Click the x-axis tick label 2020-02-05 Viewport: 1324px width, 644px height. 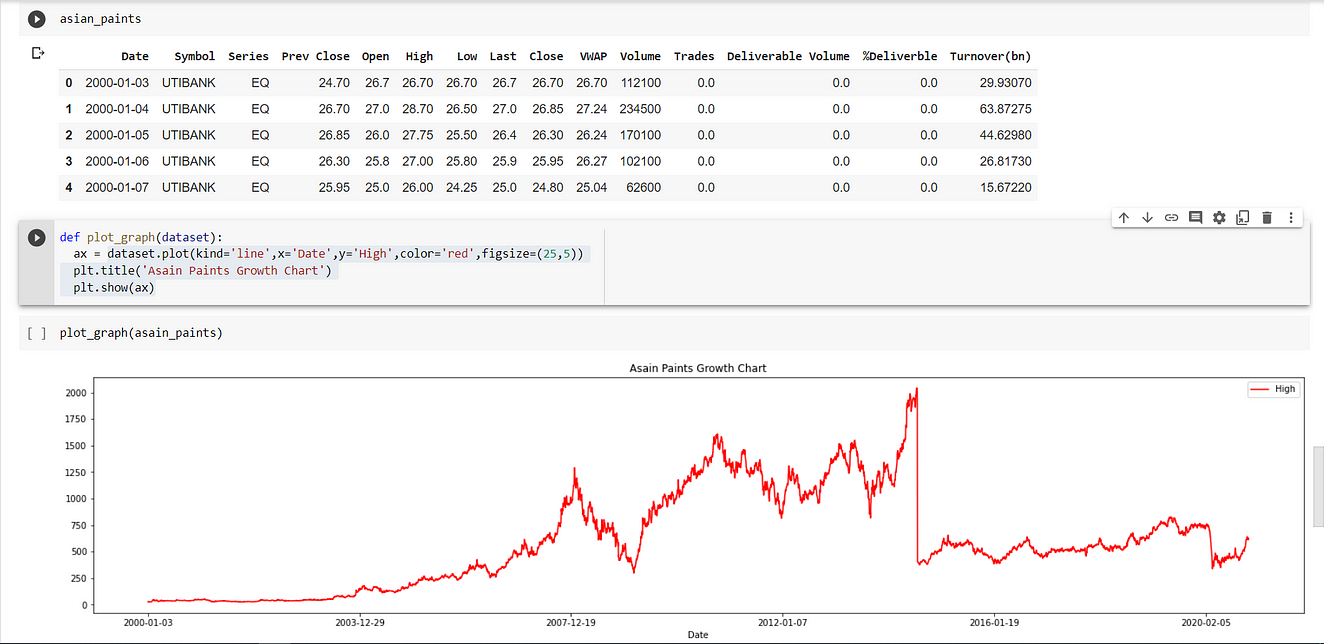pos(1207,620)
